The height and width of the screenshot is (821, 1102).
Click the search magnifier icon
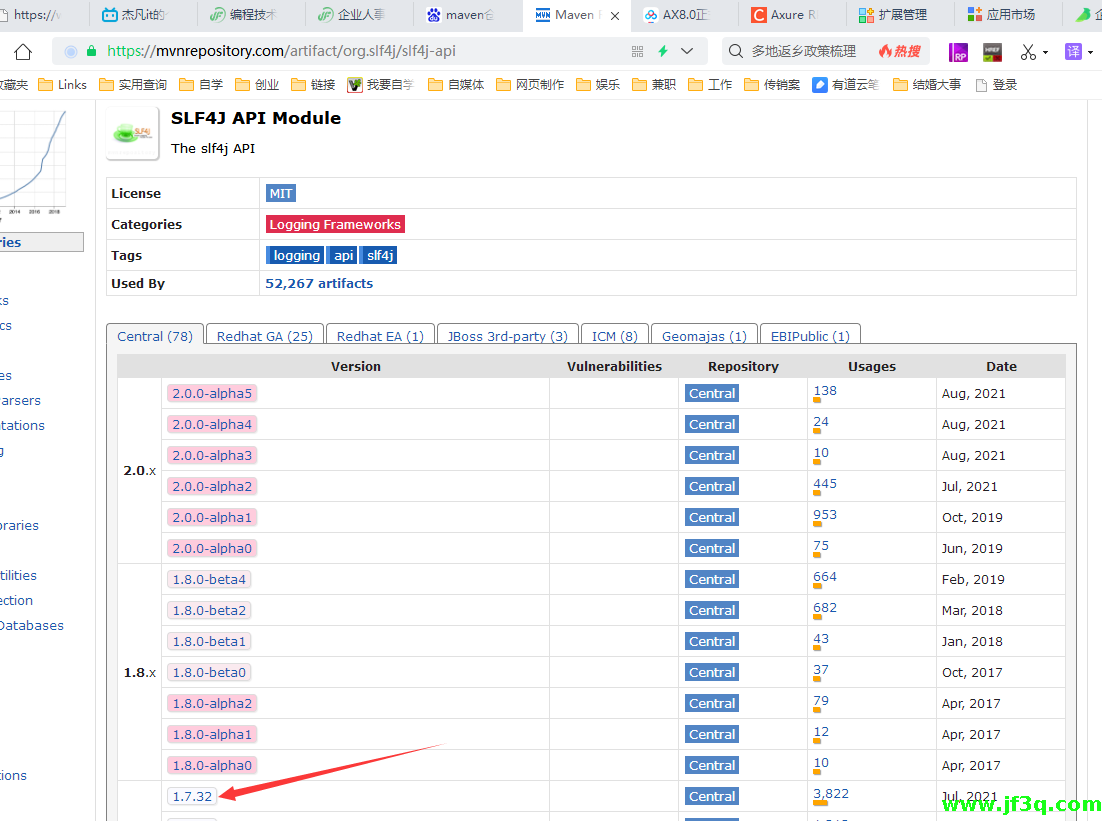pos(735,51)
